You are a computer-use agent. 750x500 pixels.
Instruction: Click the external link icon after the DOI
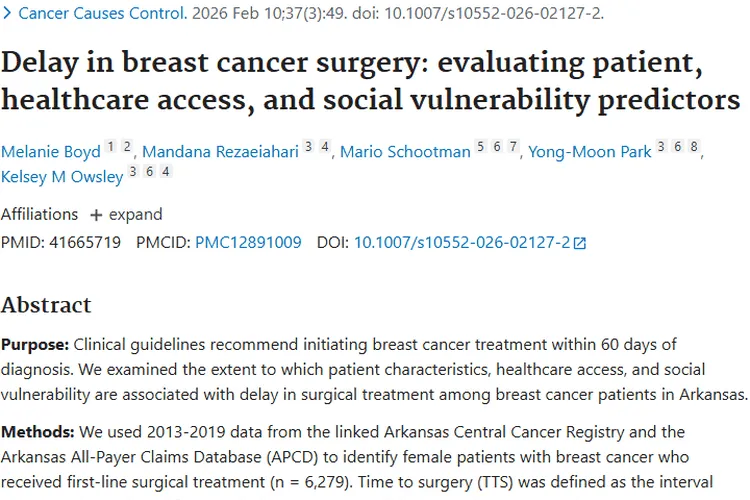pos(580,243)
